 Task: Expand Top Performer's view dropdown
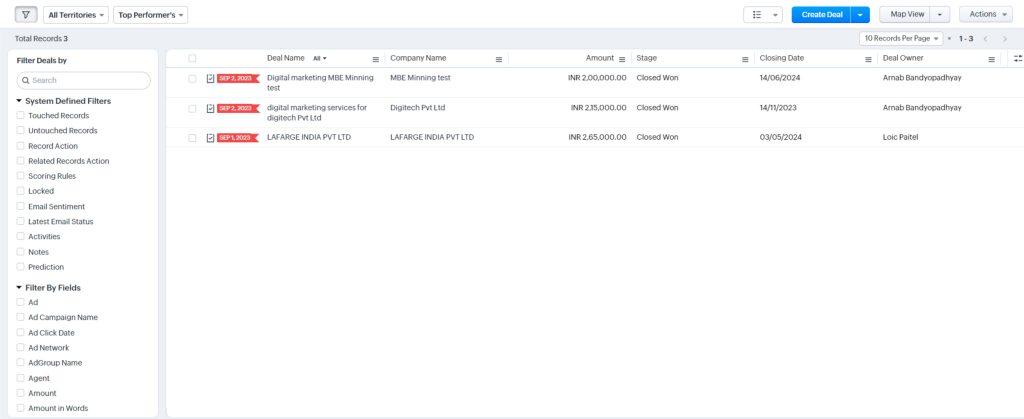[x=150, y=15]
